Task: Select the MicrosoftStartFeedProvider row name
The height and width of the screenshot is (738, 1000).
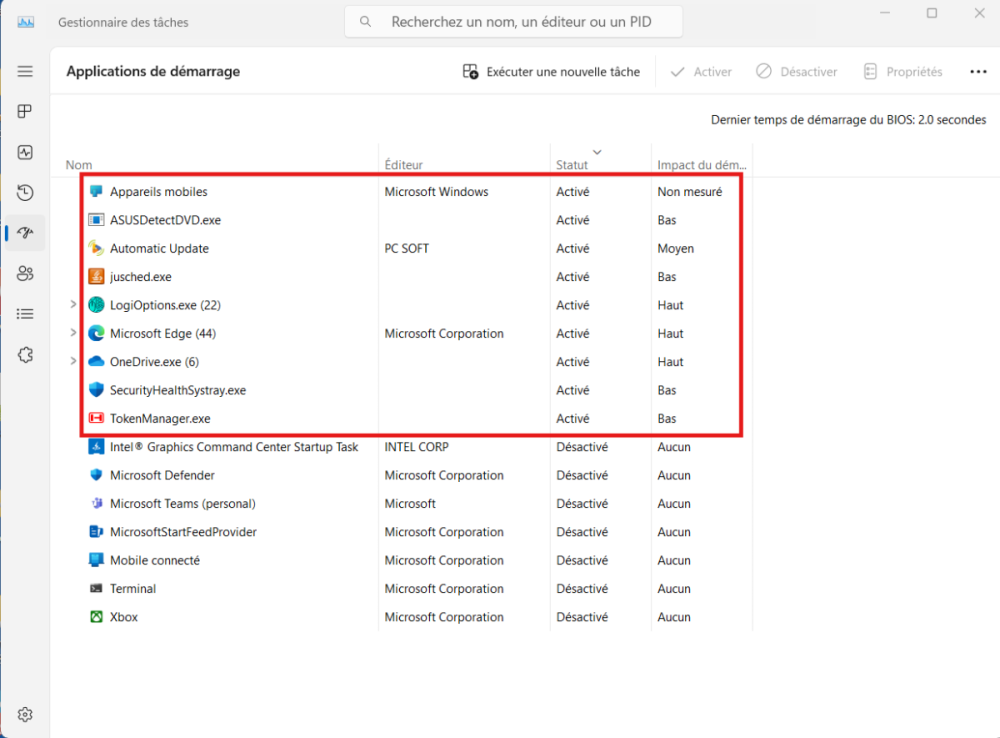Action: (183, 531)
